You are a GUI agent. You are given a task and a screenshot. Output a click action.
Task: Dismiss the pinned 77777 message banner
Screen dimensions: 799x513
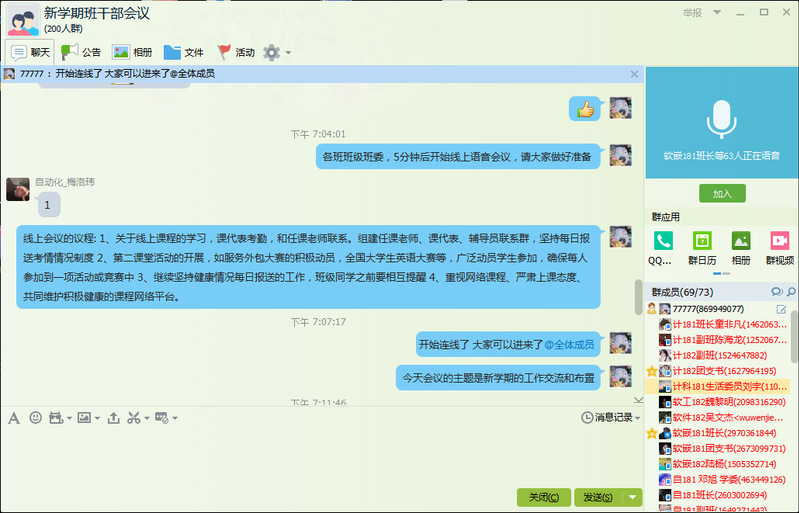coord(634,74)
